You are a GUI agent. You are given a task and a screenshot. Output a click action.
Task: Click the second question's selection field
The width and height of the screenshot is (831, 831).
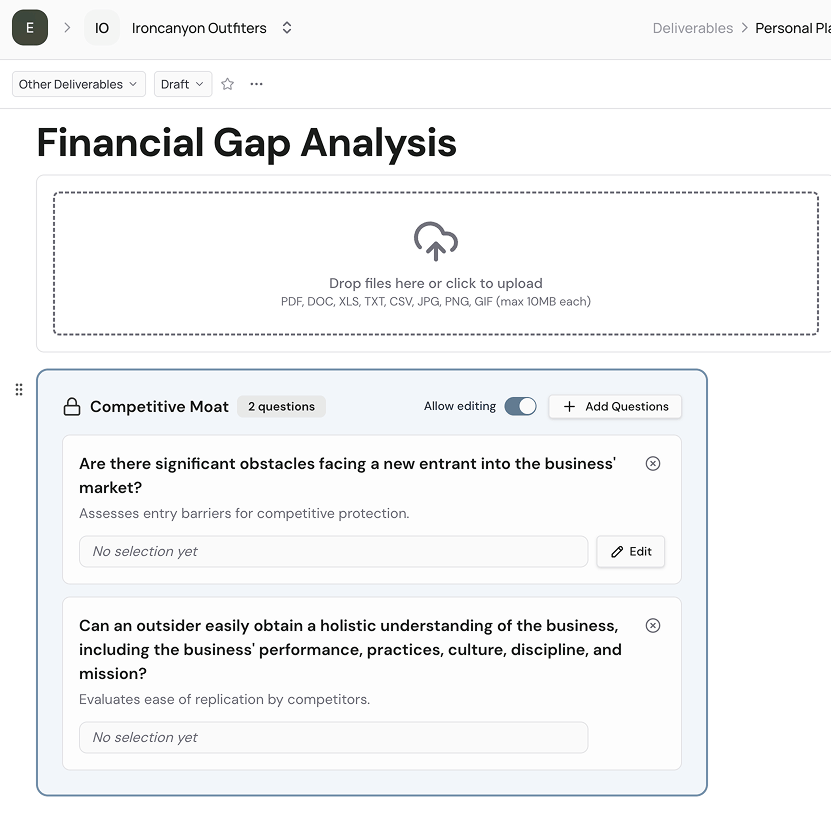click(x=334, y=737)
